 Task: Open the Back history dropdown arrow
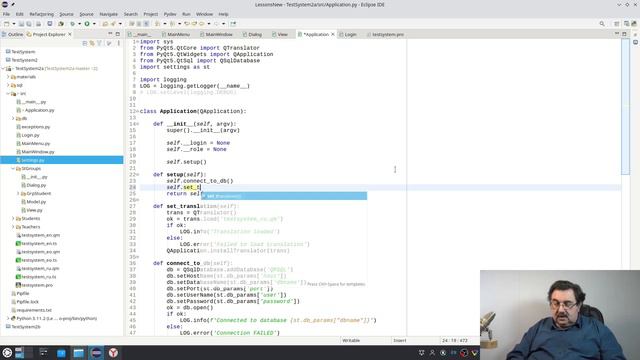coord(209,24)
